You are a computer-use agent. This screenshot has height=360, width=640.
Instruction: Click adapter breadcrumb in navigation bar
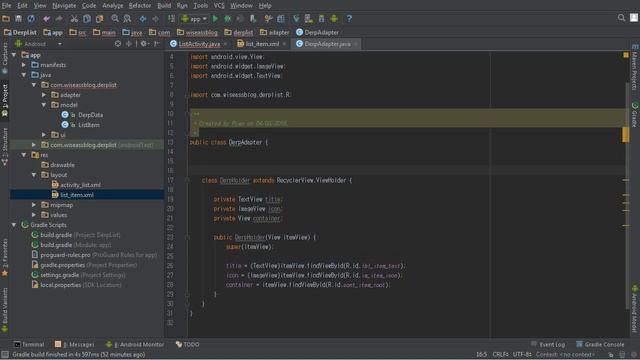[x=275, y=32]
